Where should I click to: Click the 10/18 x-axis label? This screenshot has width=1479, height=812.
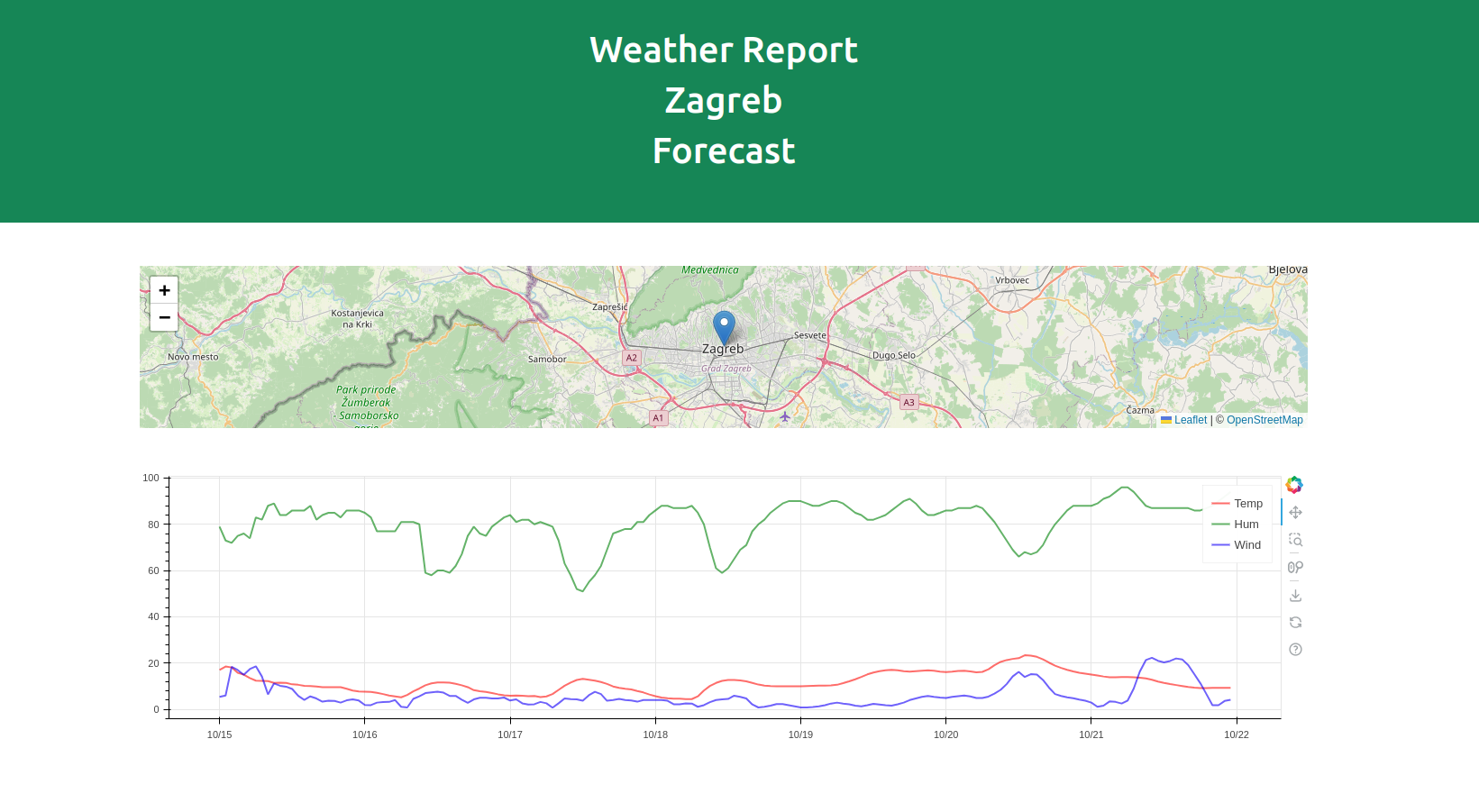[x=655, y=734]
